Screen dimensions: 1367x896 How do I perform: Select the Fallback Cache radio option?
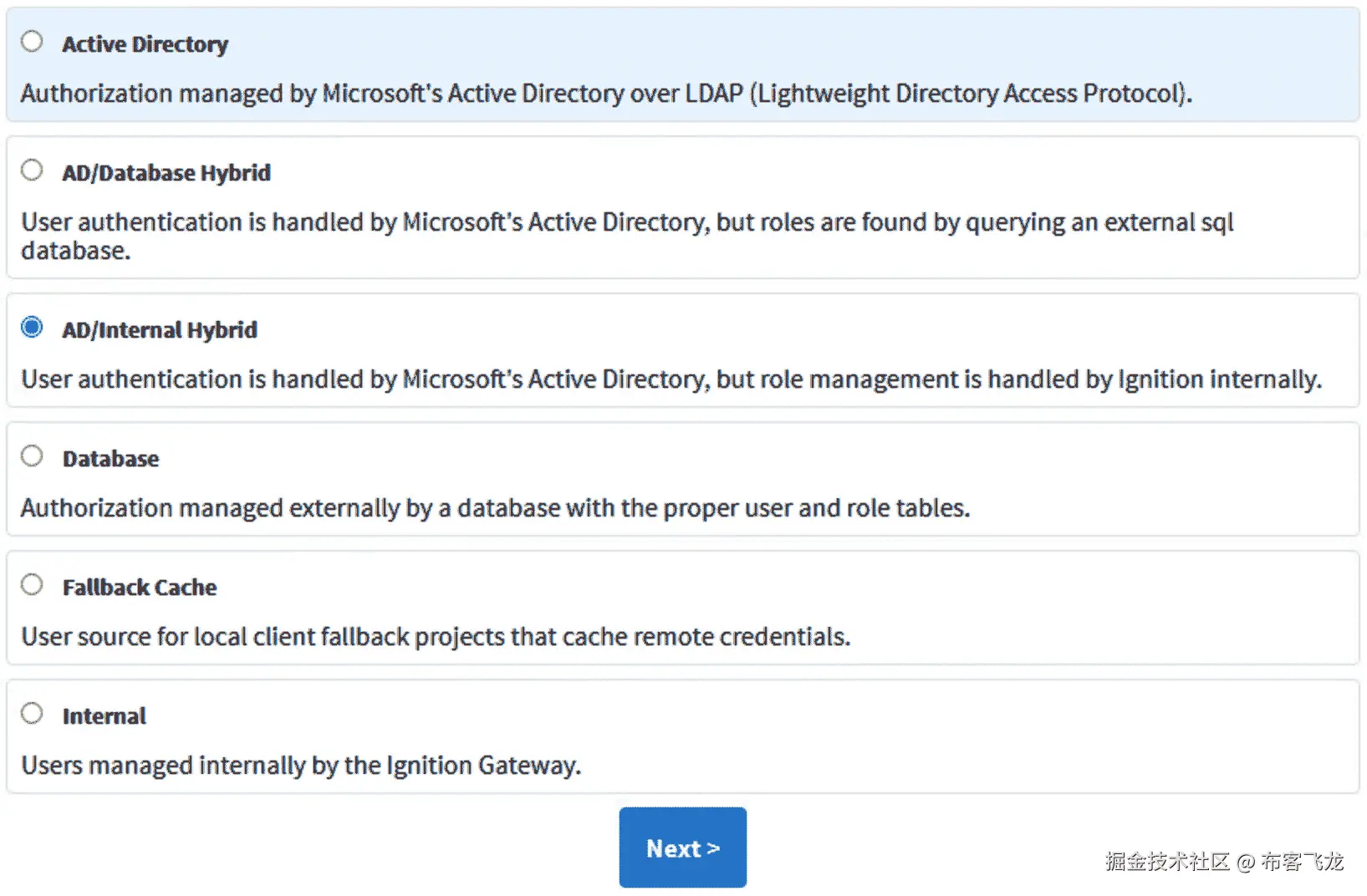(x=32, y=584)
